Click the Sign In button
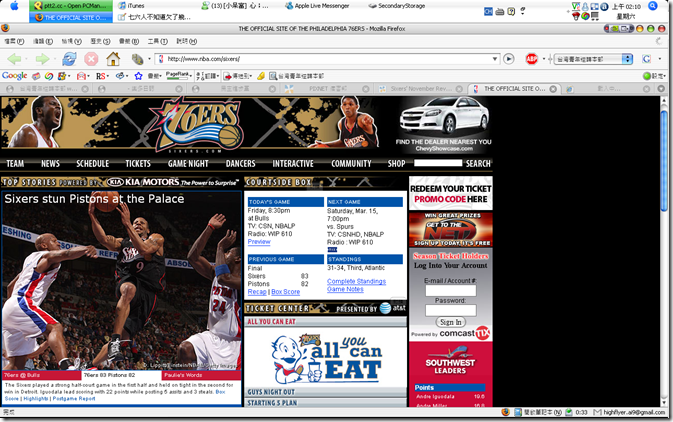Screen dimensions: 673x422 [x=451, y=322]
